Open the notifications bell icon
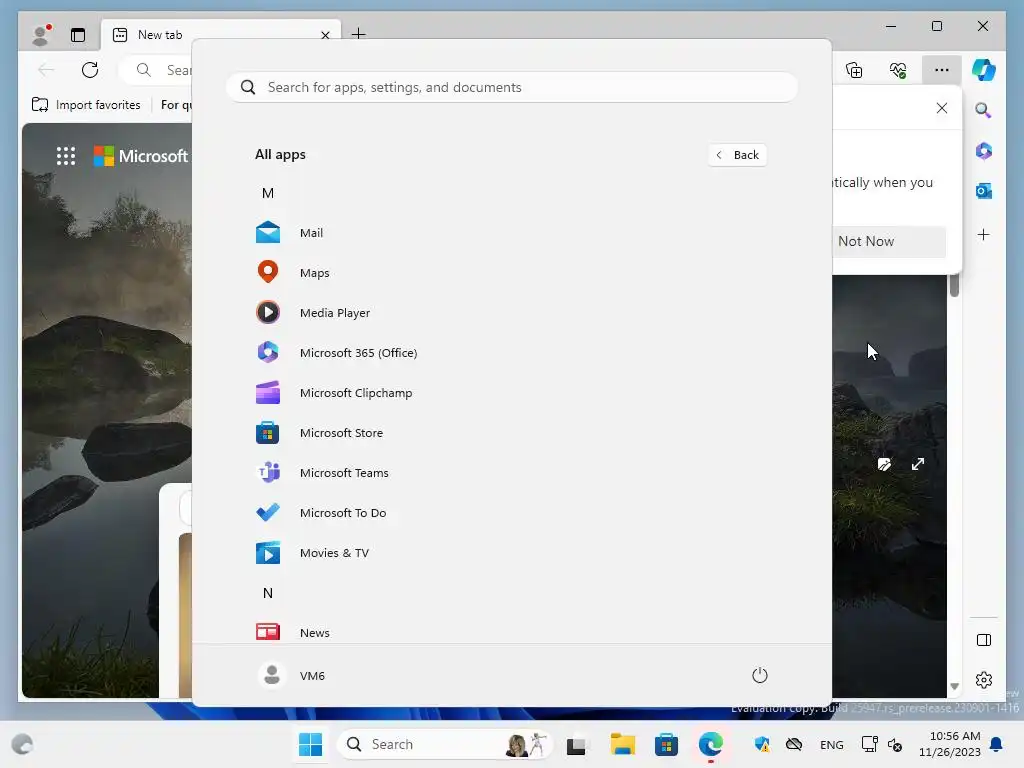1024x768 pixels. 996,744
